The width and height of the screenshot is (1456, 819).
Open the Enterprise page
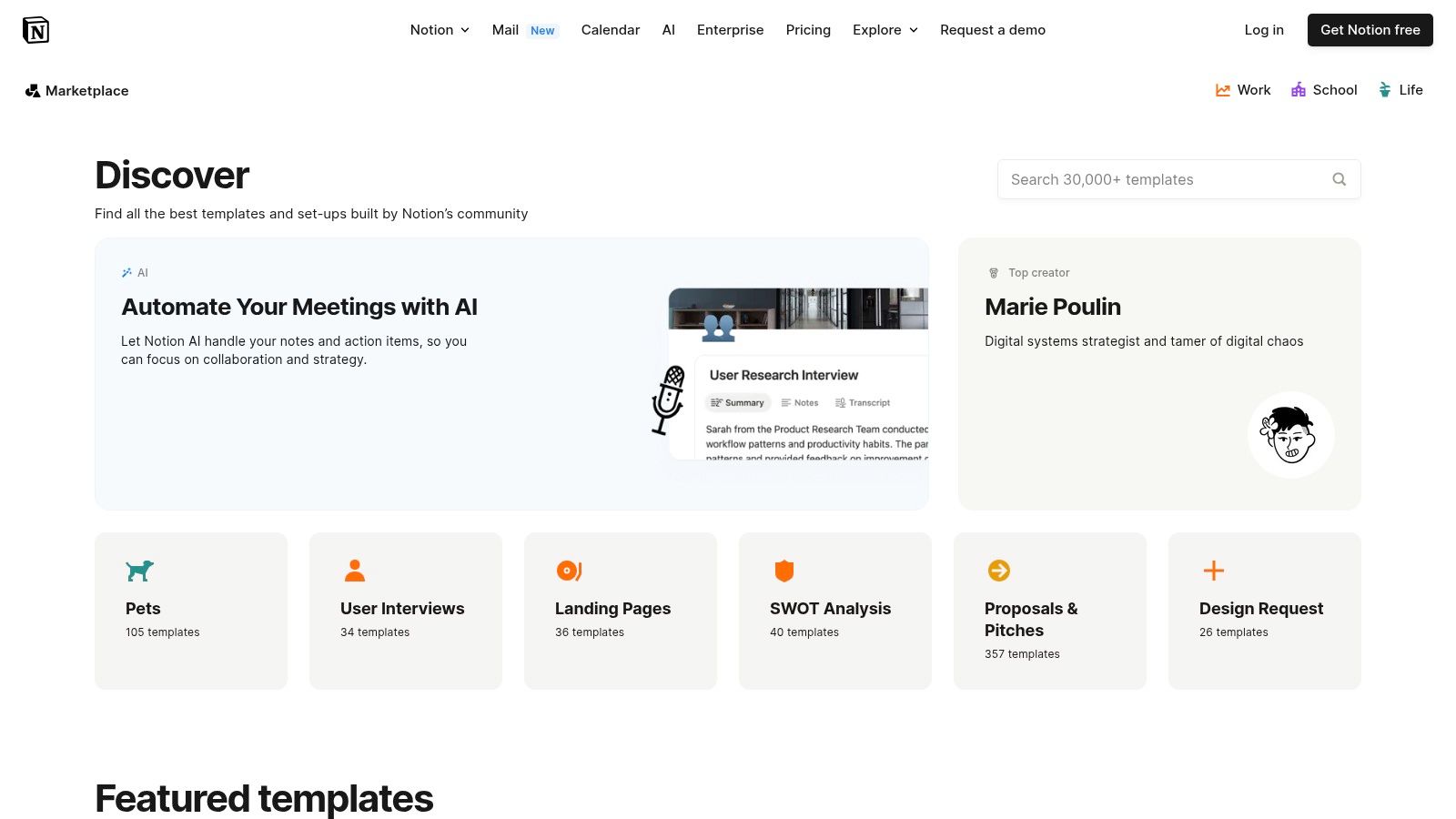[x=731, y=30]
